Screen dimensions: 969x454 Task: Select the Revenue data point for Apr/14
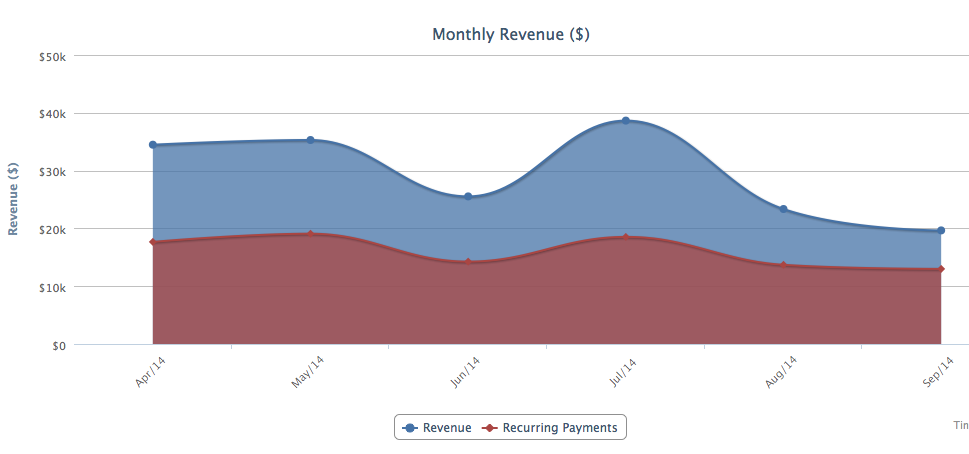(153, 145)
